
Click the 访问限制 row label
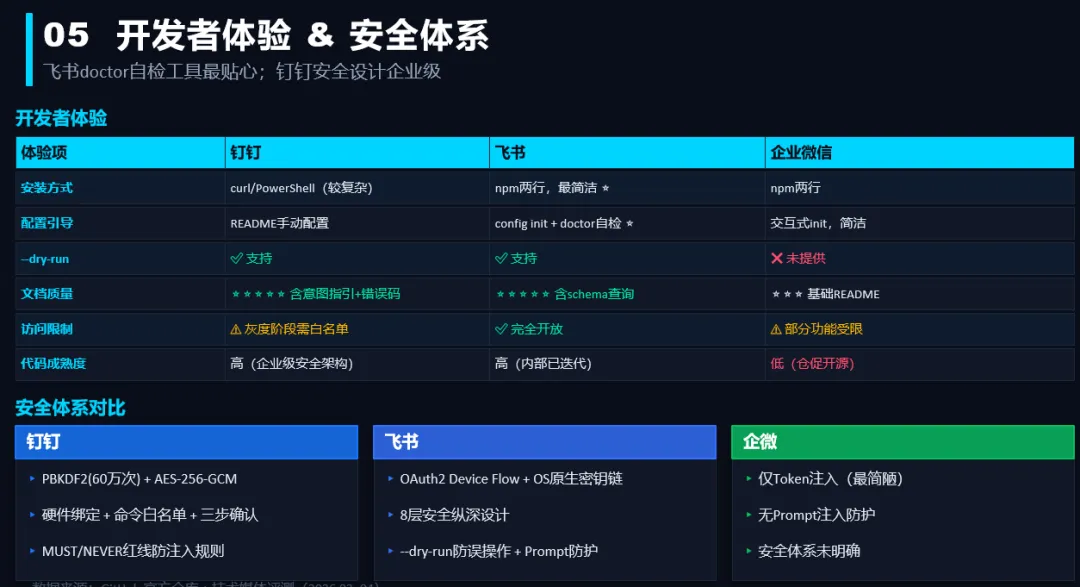coord(46,329)
